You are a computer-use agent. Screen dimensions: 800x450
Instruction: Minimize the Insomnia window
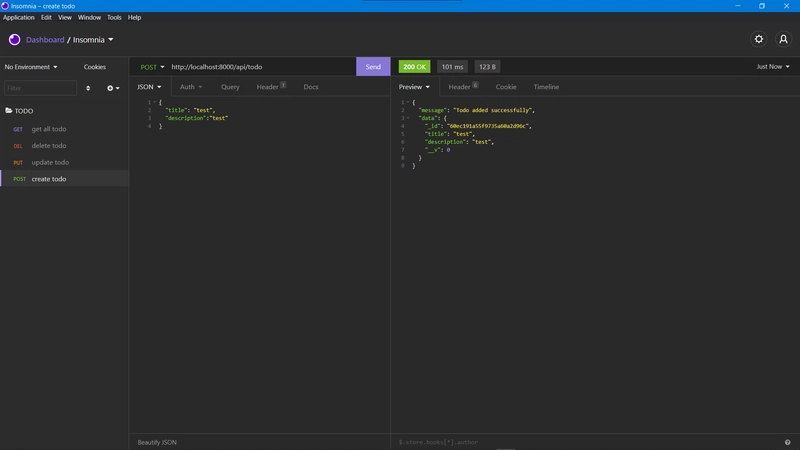tap(737, 6)
